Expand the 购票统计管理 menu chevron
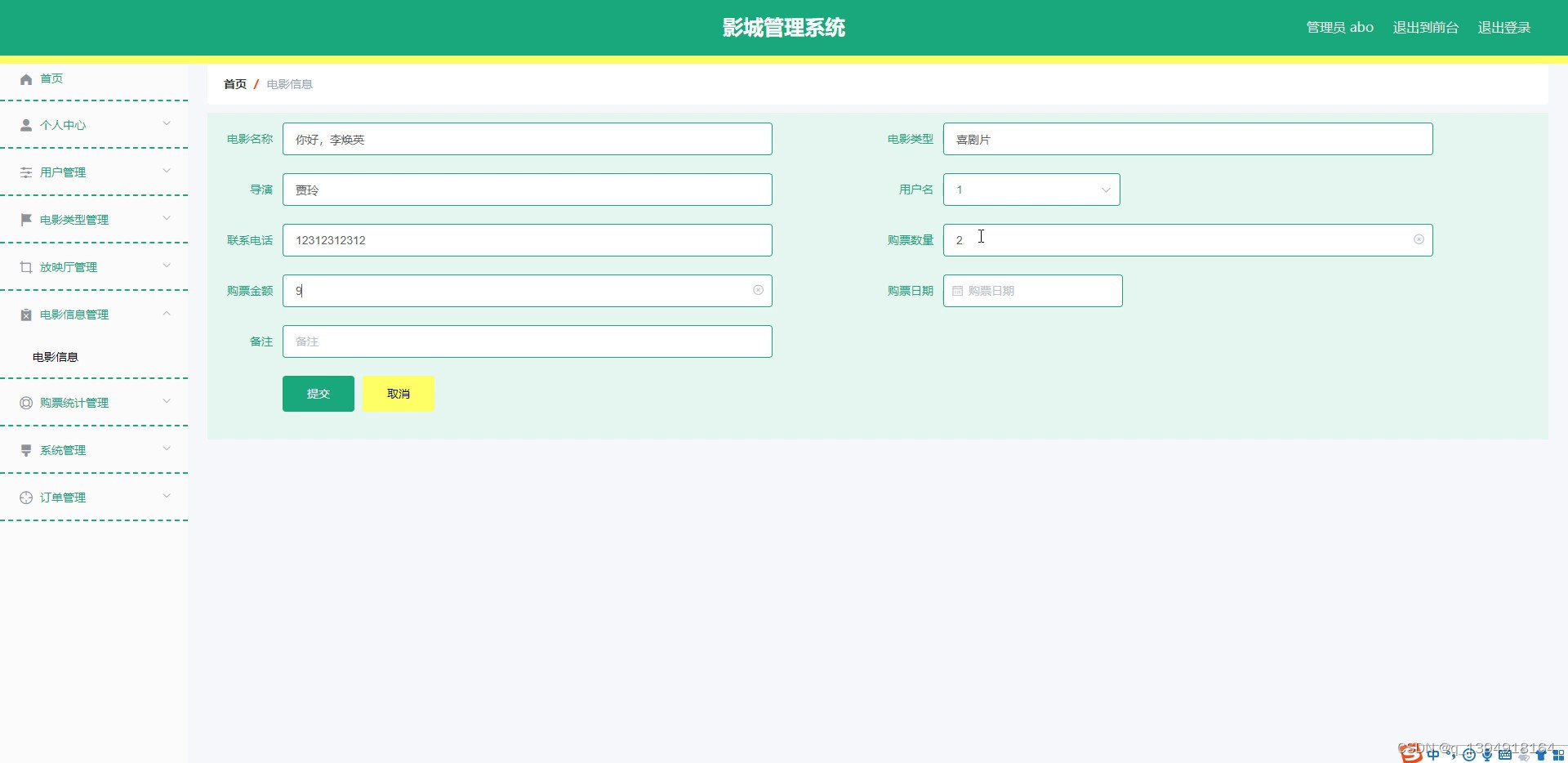This screenshot has height=763, width=1568. [x=167, y=402]
